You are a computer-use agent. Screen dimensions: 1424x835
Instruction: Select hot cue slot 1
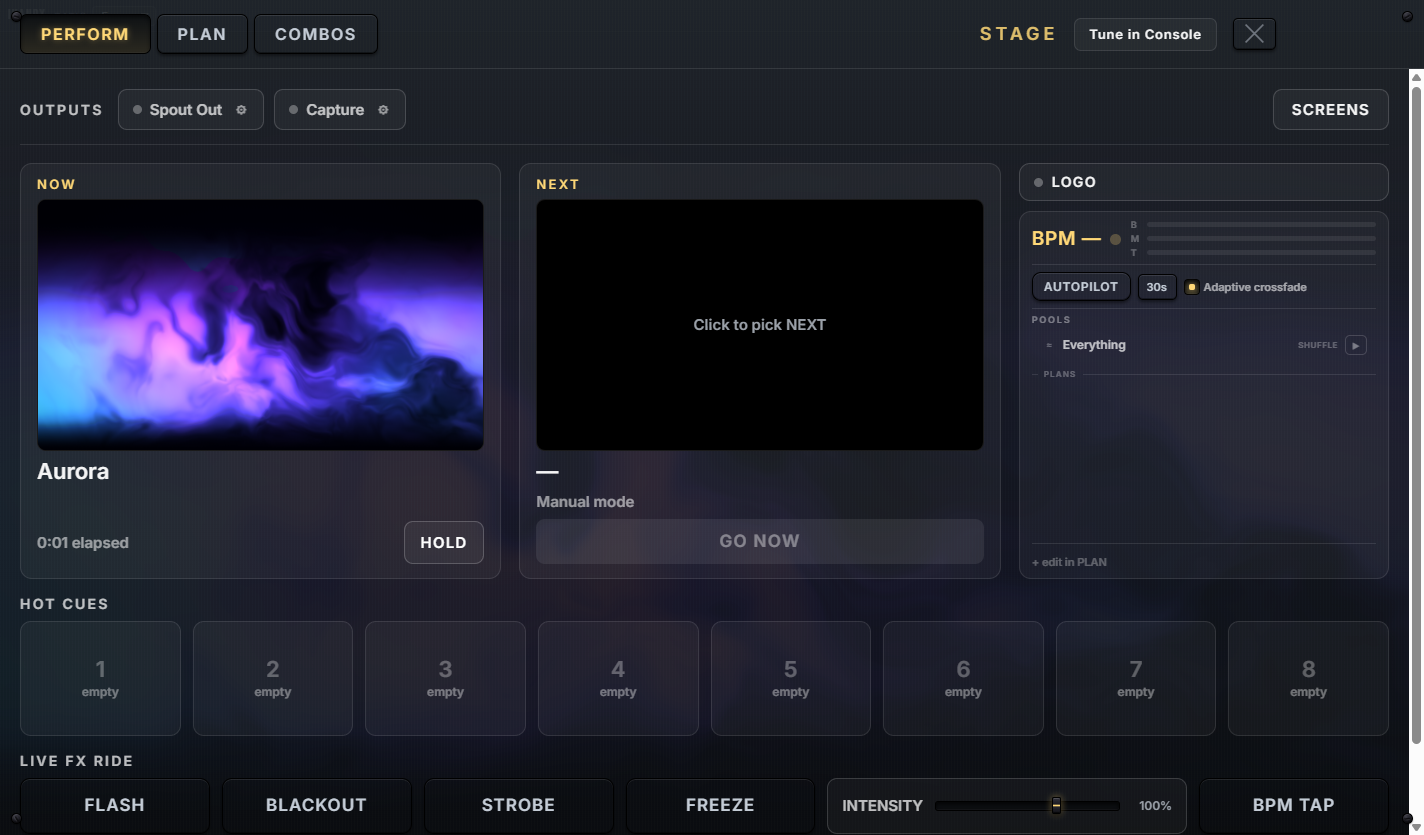click(100, 678)
